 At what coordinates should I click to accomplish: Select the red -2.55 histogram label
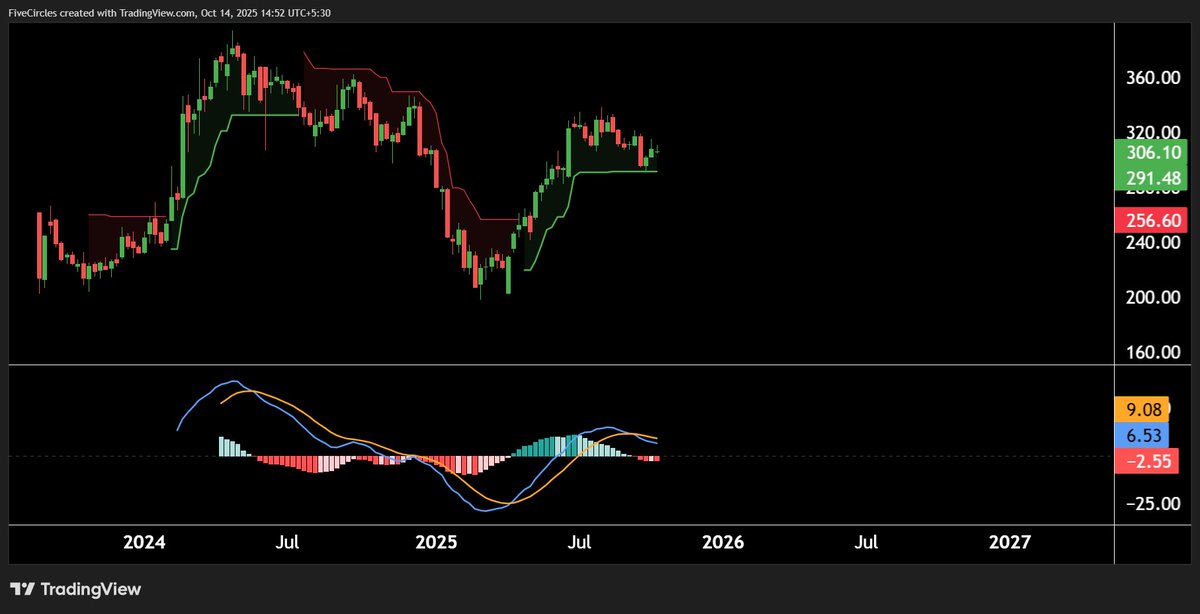tap(1147, 461)
